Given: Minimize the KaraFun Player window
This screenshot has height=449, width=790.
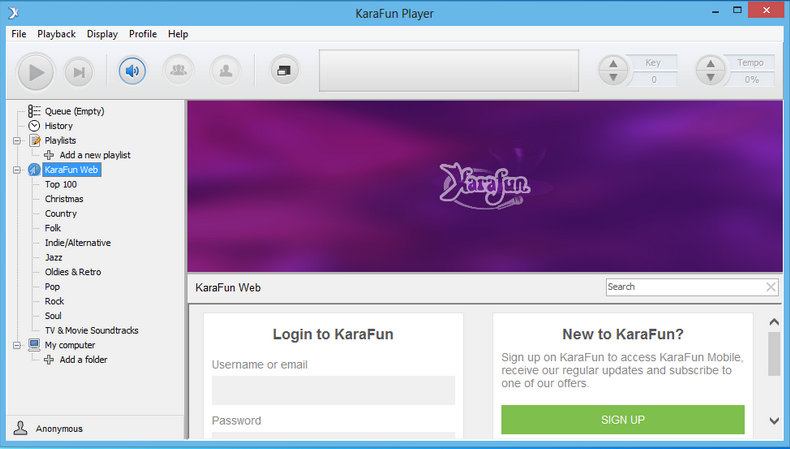Looking at the screenshot, I should (715, 11).
